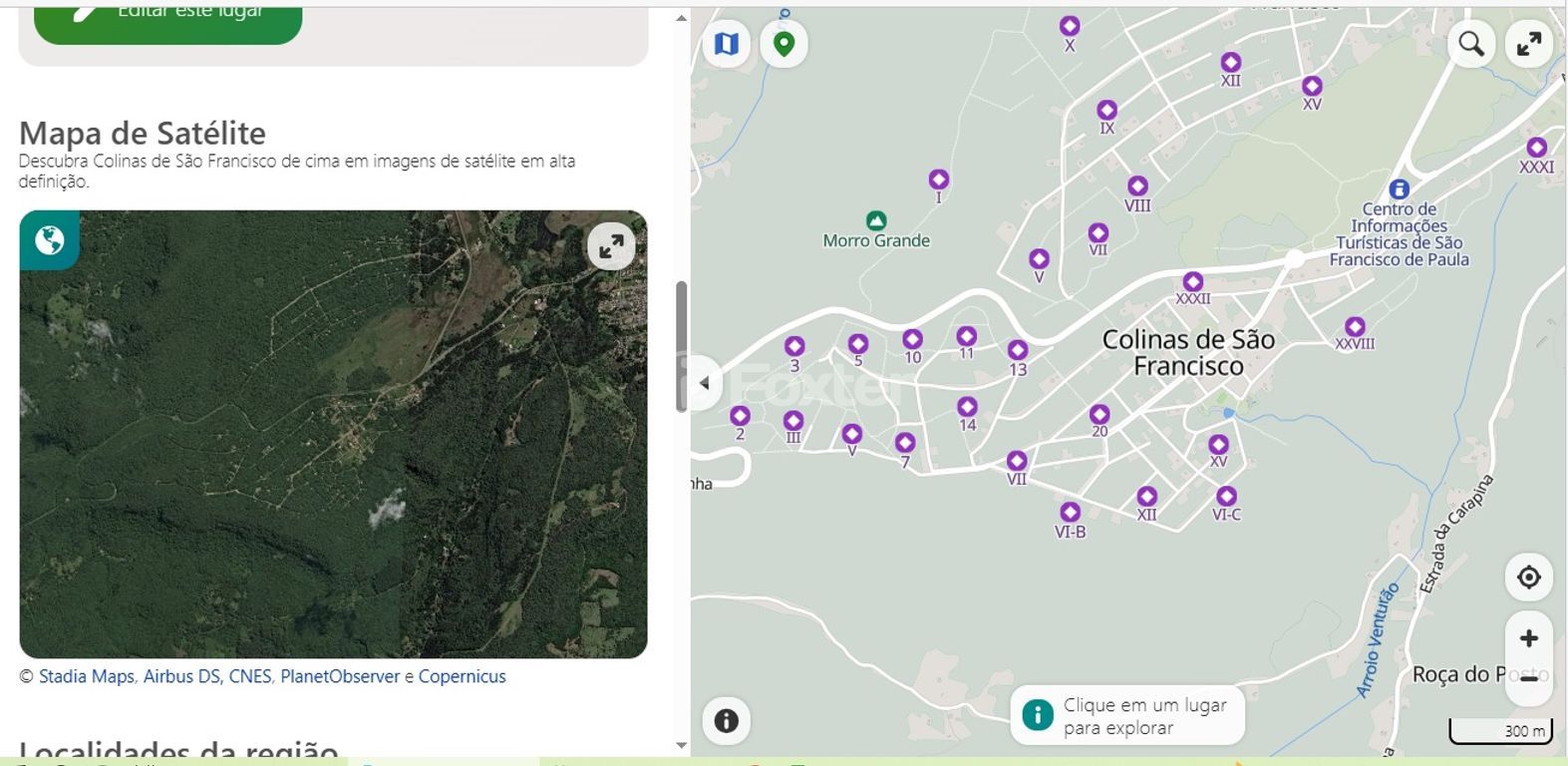
Task: Open the Stadia Maps link
Action: 86,676
